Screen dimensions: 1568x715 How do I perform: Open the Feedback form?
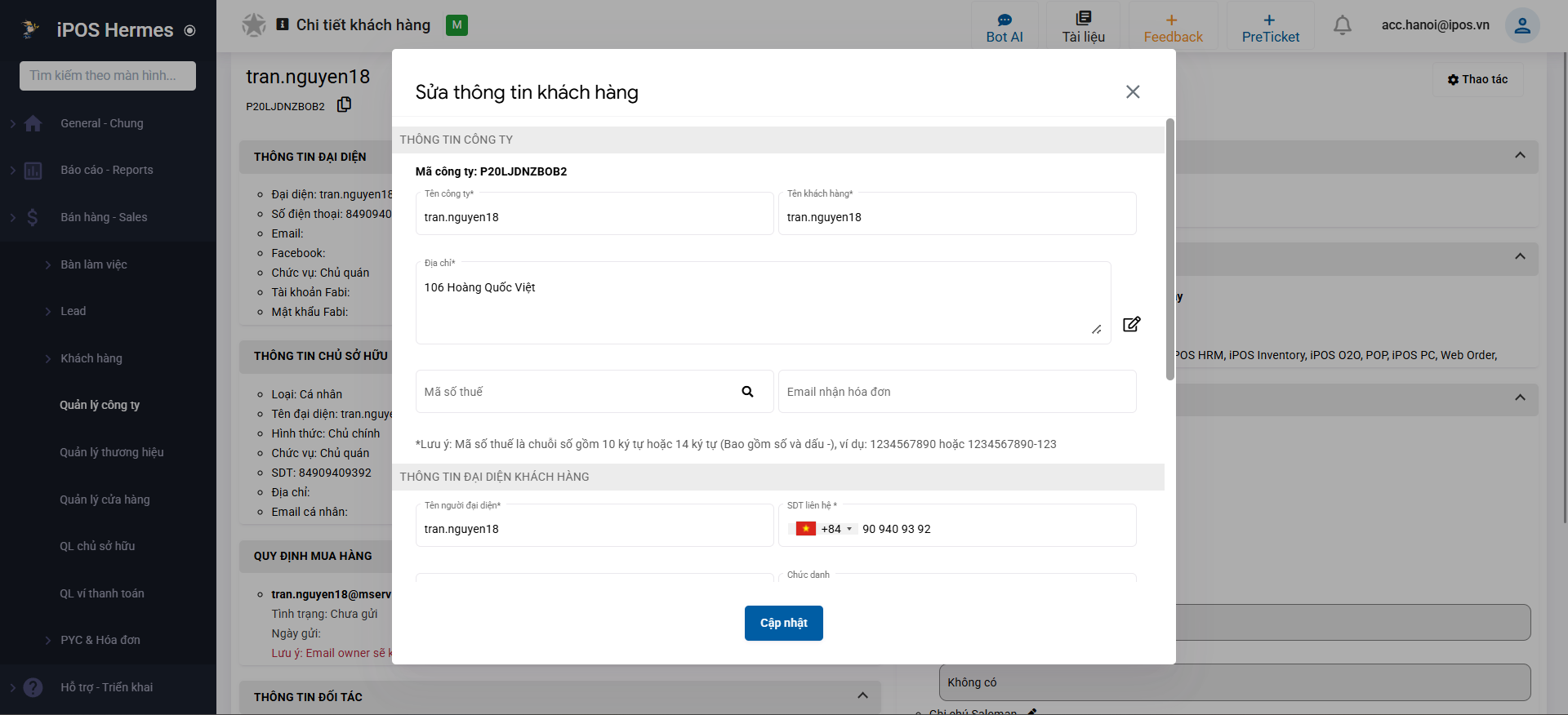(x=1173, y=27)
